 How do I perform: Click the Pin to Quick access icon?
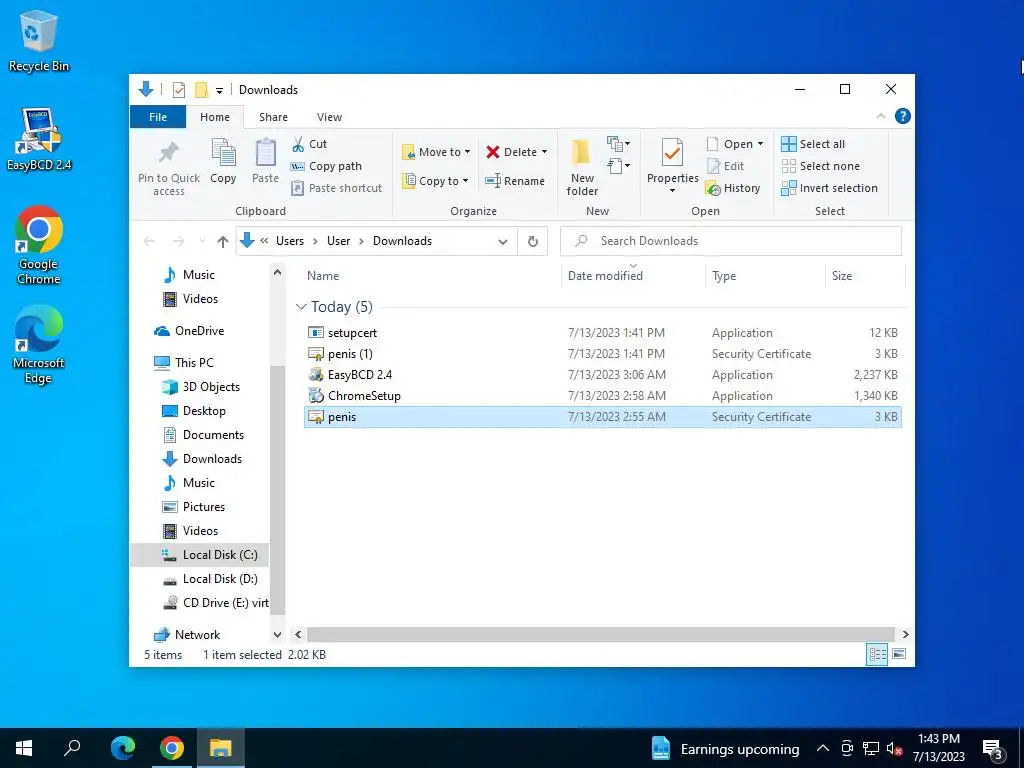[x=168, y=153]
